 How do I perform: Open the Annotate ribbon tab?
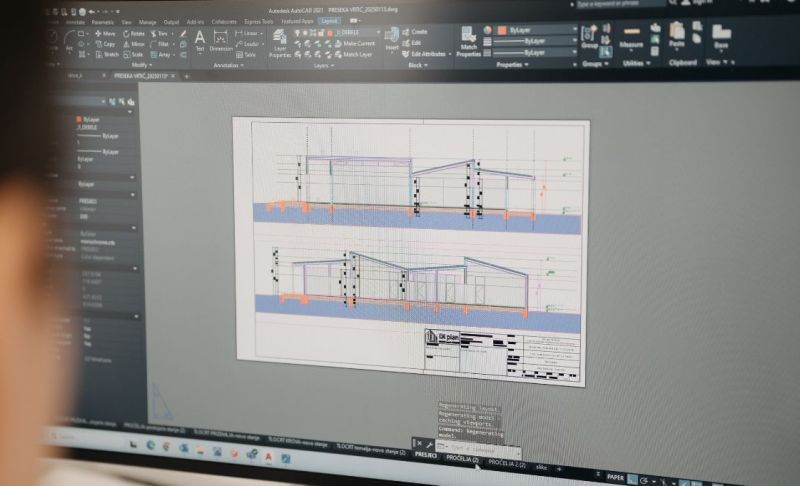pos(76,20)
